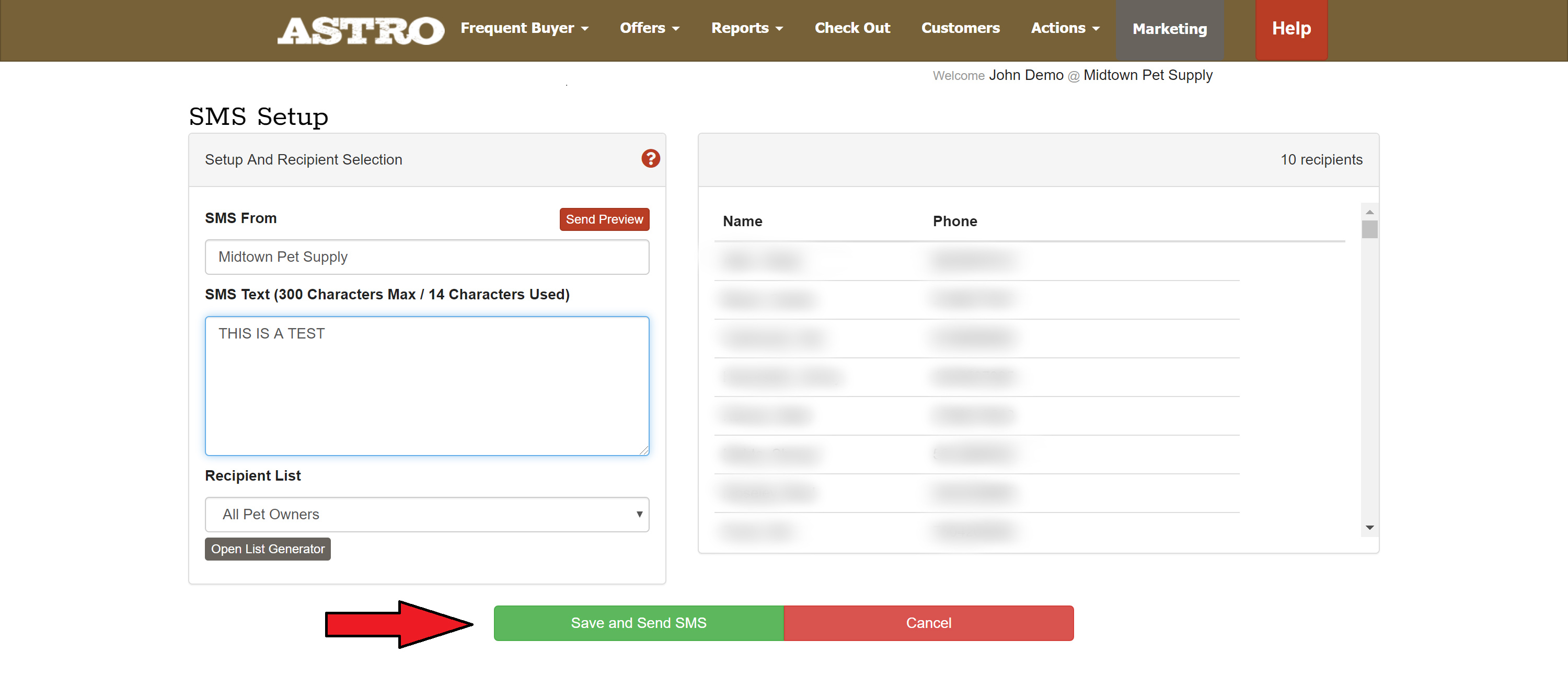This screenshot has height=699, width=1568.
Task: Click the red Help button
Action: (1290, 29)
